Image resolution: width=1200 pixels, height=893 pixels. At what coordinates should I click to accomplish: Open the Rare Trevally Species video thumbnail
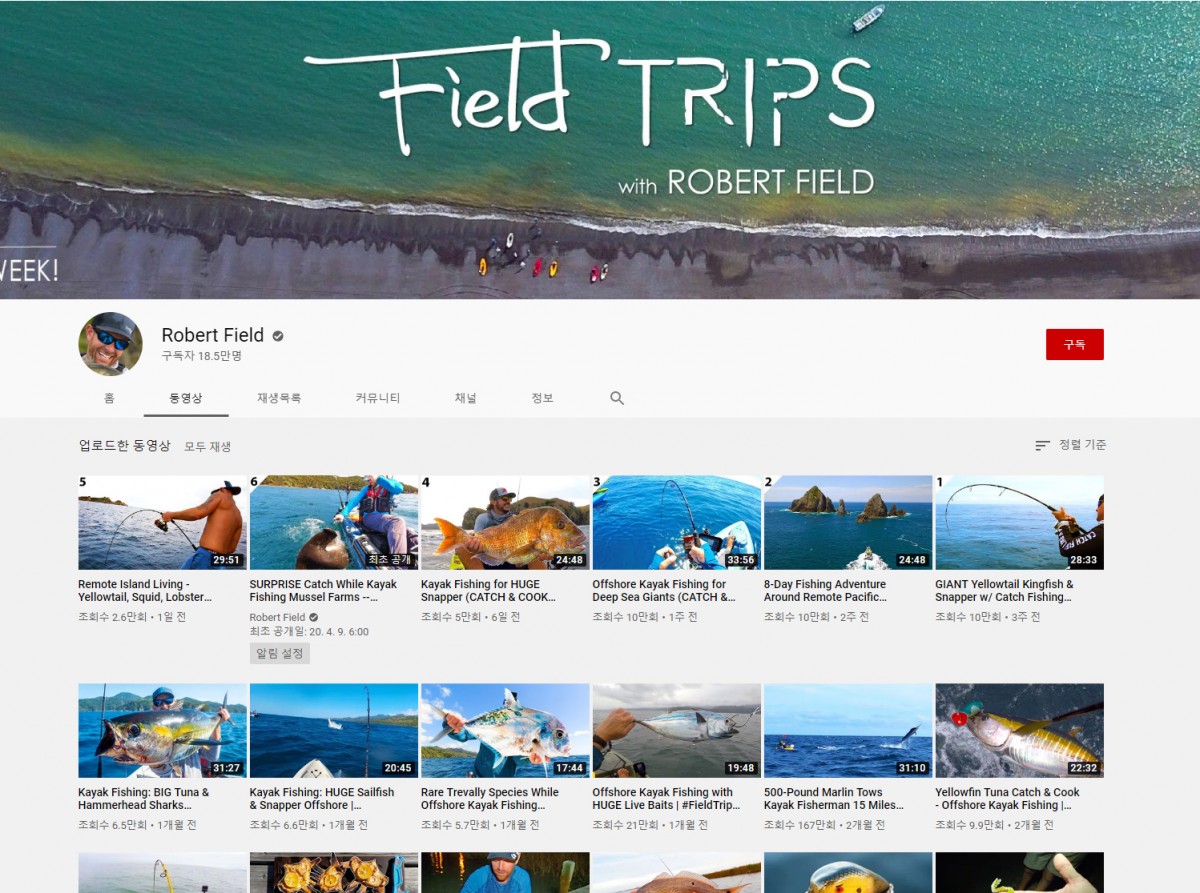click(x=505, y=730)
